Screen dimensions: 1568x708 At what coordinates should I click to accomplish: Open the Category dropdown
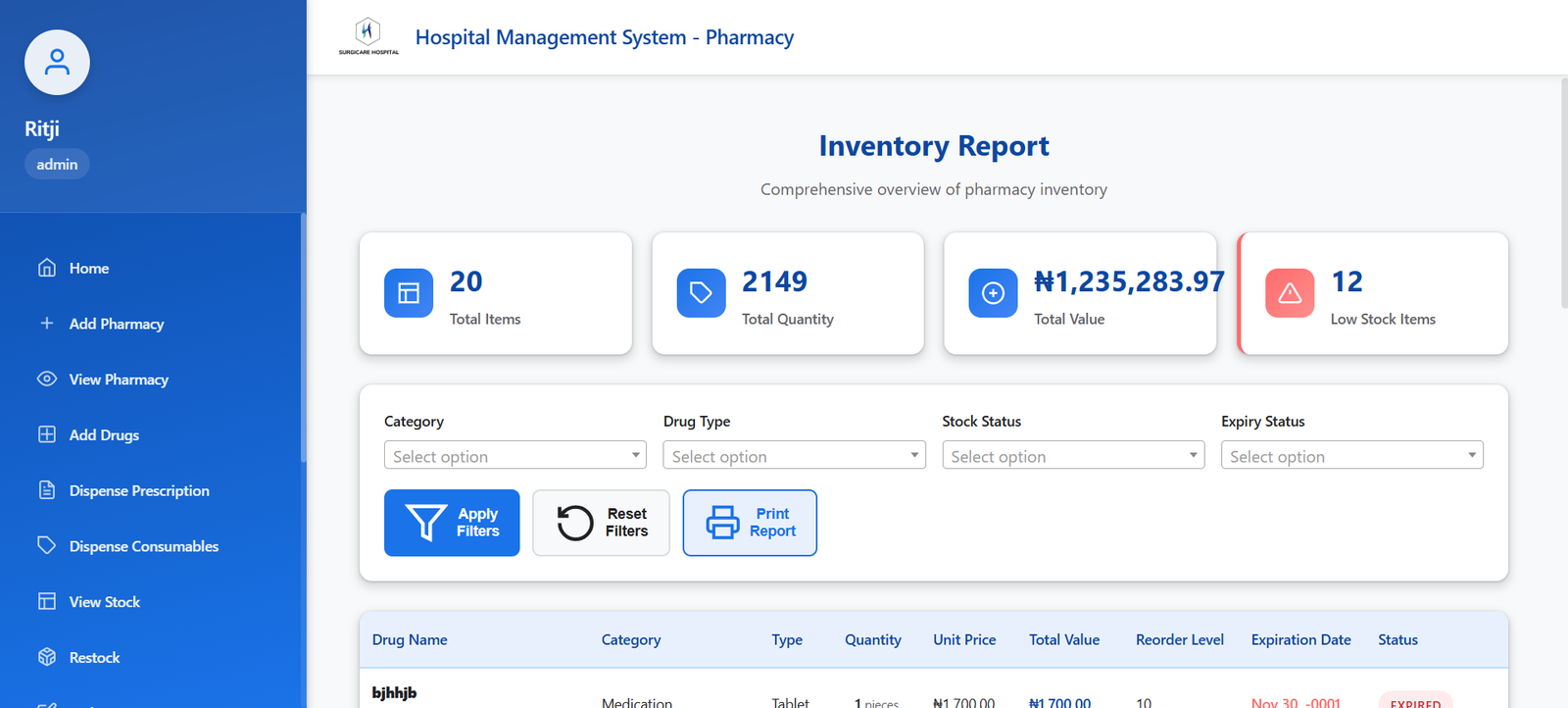[515, 456]
